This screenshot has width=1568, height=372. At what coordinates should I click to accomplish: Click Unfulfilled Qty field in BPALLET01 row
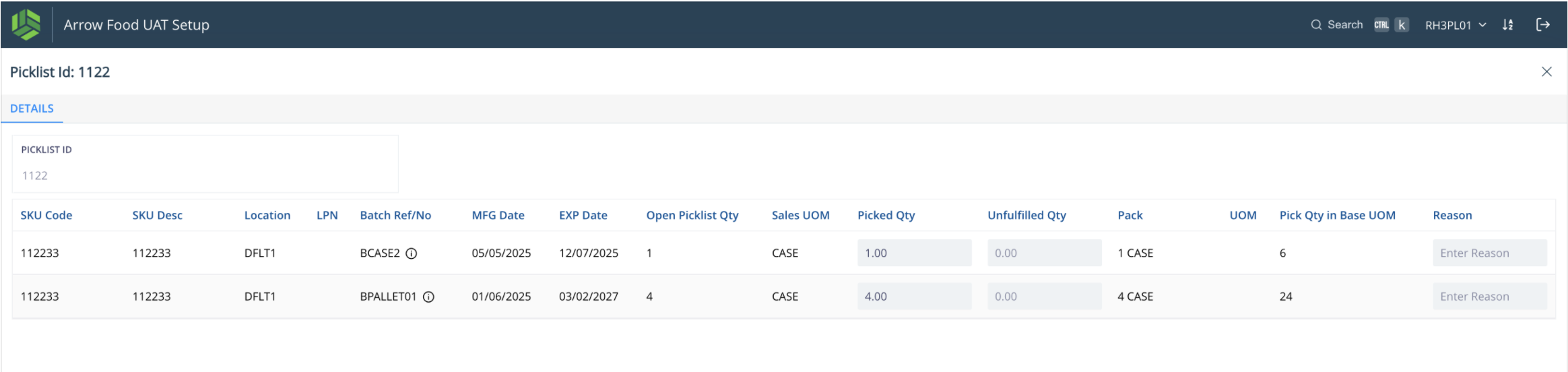1043,297
